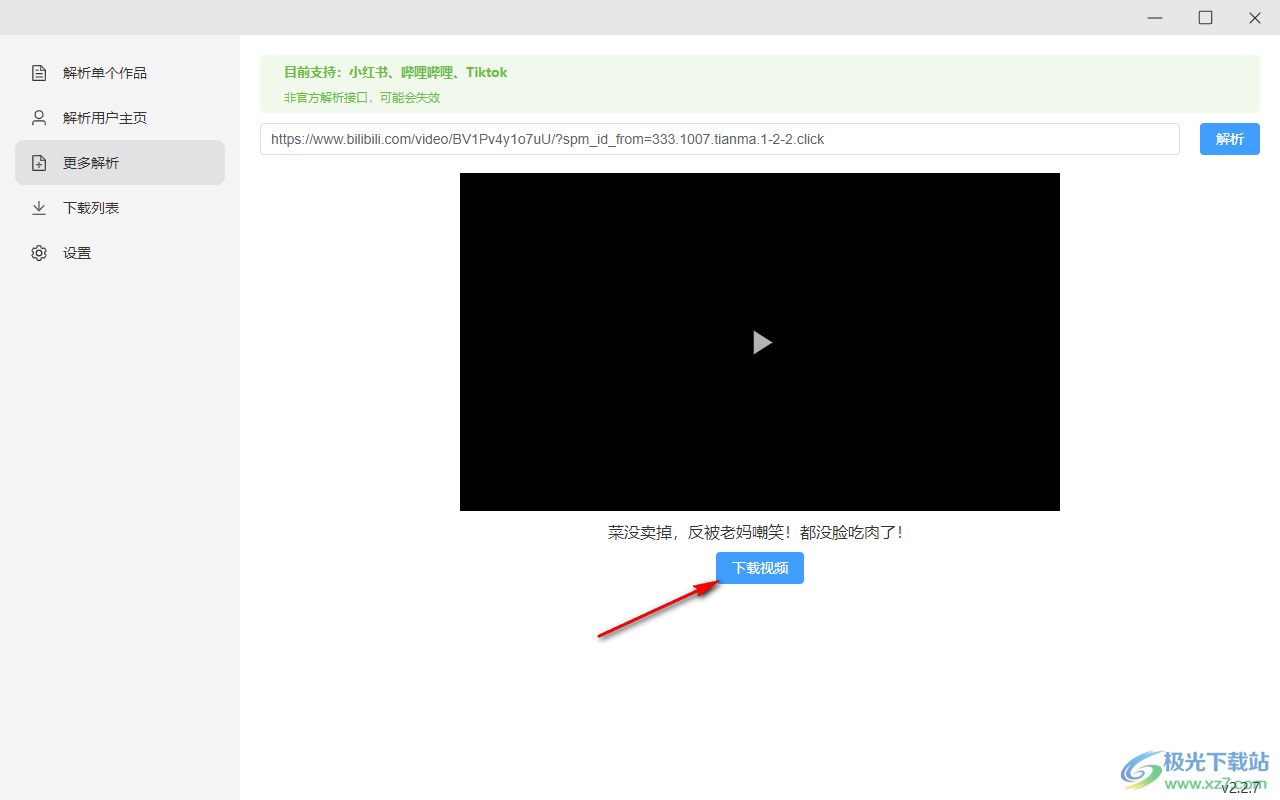1280x800 pixels.
Task: Click the user icon beside 解析用户主页
Action: coord(39,118)
